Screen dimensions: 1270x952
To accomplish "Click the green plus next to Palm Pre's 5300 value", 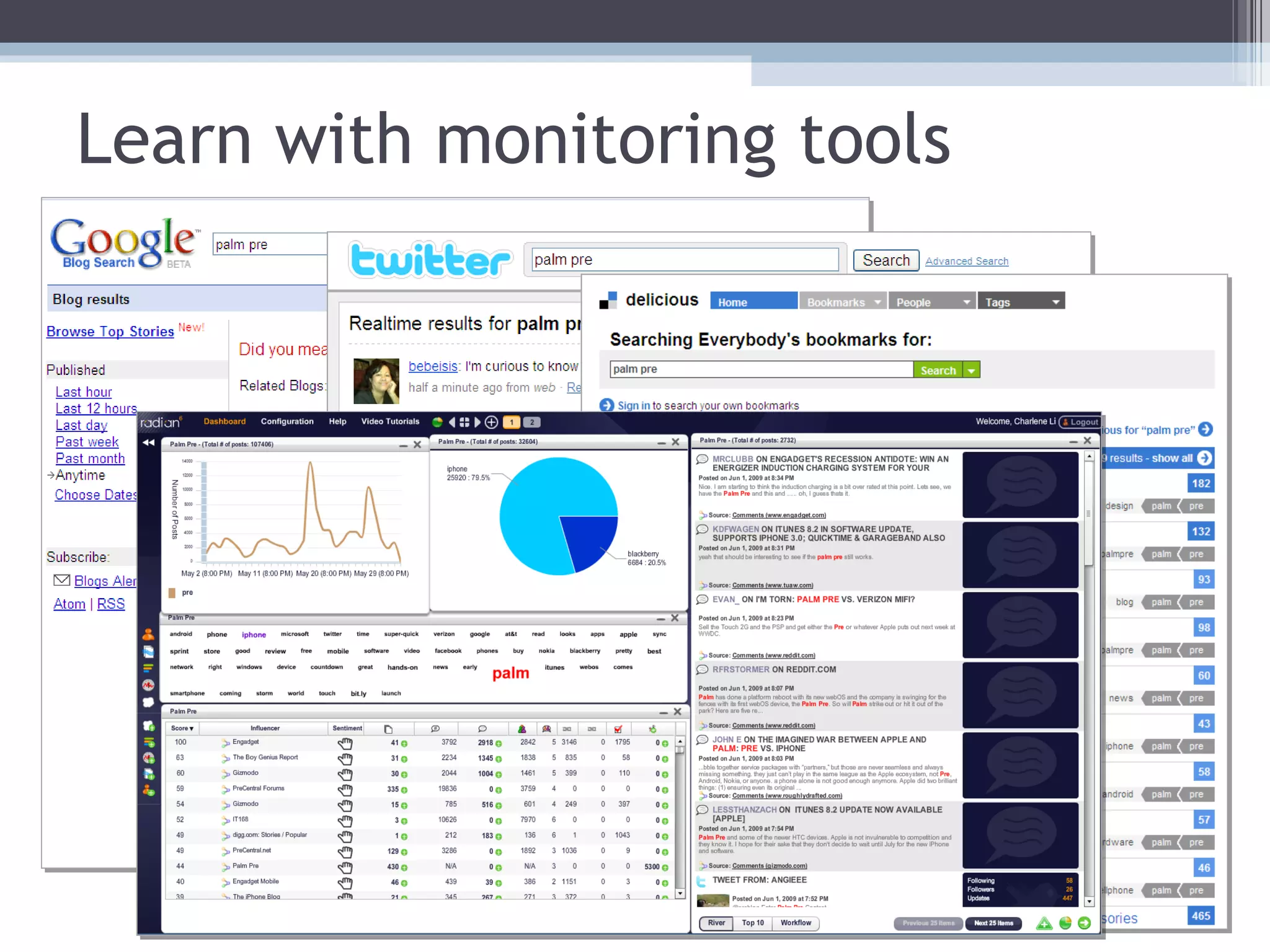I will (665, 867).
